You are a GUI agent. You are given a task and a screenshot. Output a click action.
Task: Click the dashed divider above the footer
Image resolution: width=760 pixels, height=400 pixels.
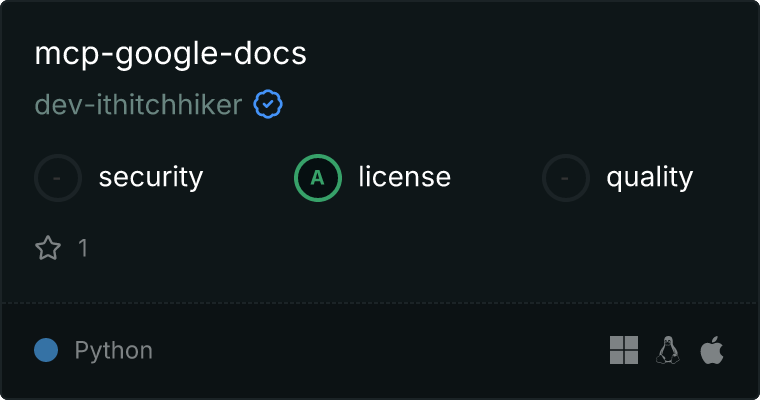pos(380,303)
